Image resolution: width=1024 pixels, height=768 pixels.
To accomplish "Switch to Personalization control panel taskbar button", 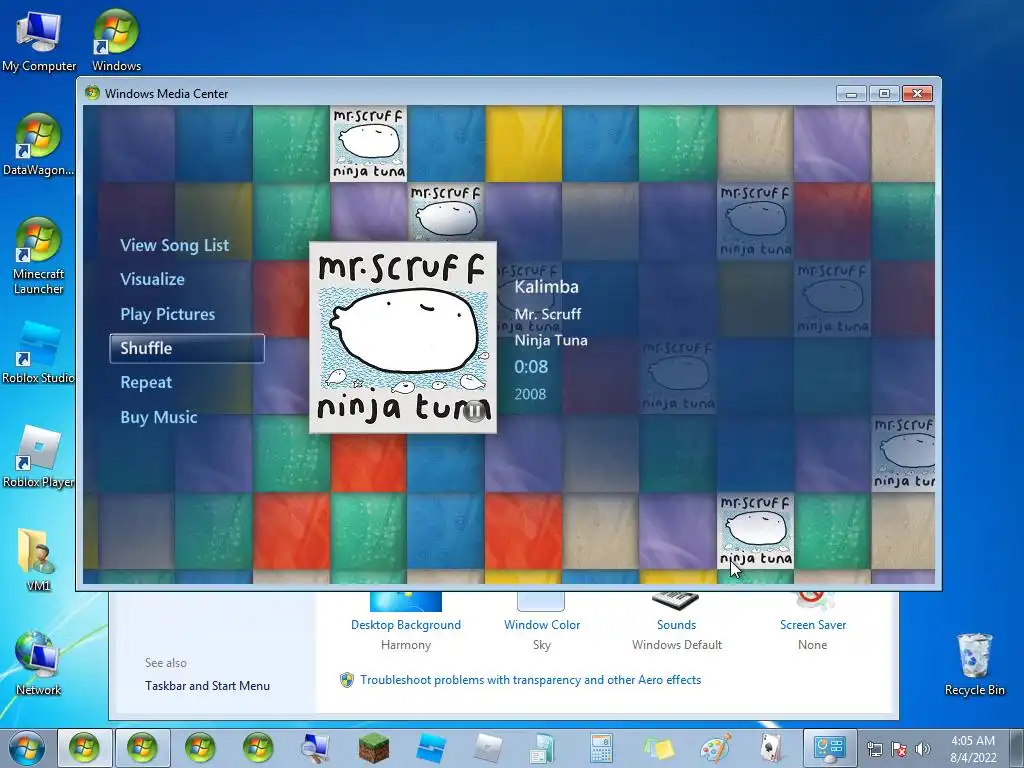I will pos(829,748).
